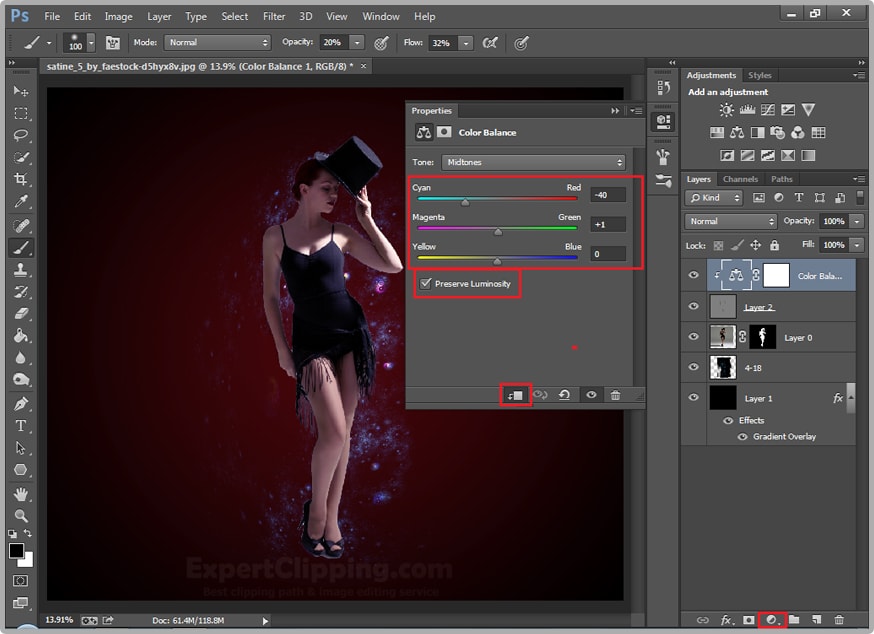Add a Brightness/Contrast adjustment
The width and height of the screenshot is (874, 634).
coord(726,110)
